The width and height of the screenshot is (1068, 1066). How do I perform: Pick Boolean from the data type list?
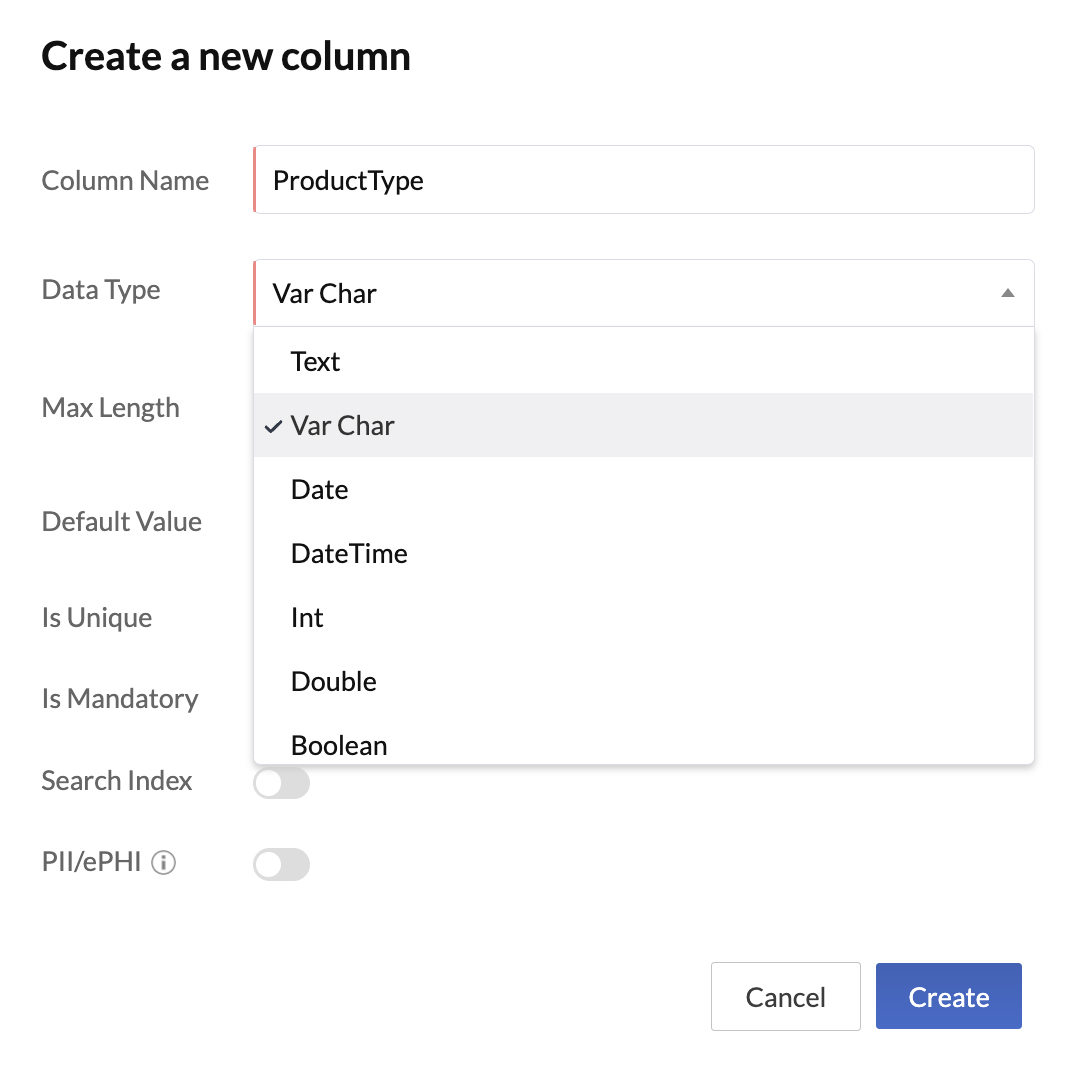[338, 745]
